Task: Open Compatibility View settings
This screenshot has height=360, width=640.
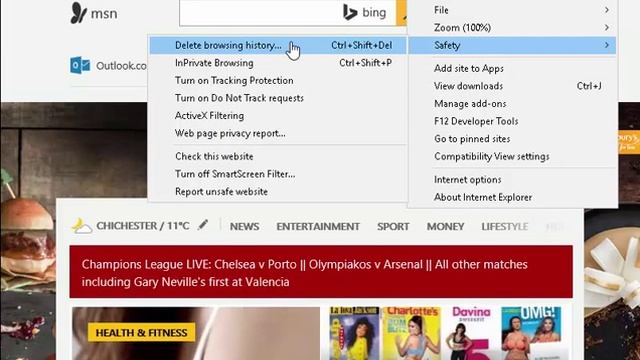Action: (512, 156)
